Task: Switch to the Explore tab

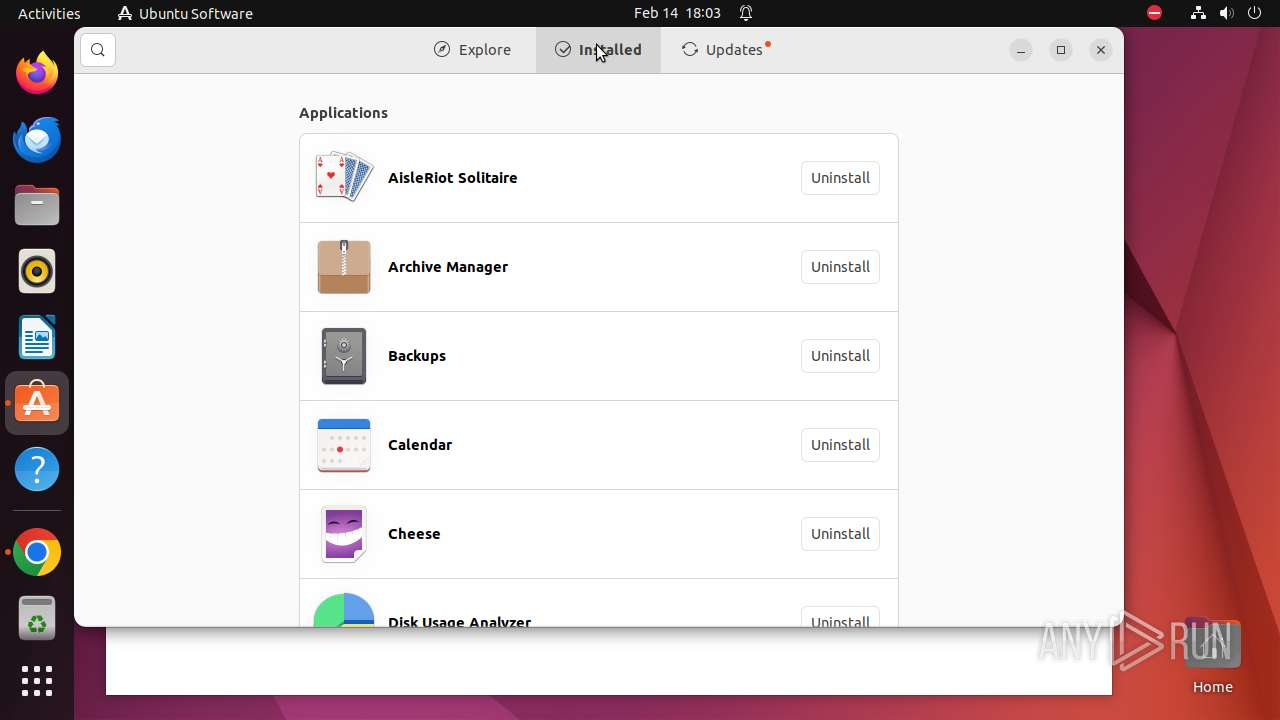Action: 473,50
